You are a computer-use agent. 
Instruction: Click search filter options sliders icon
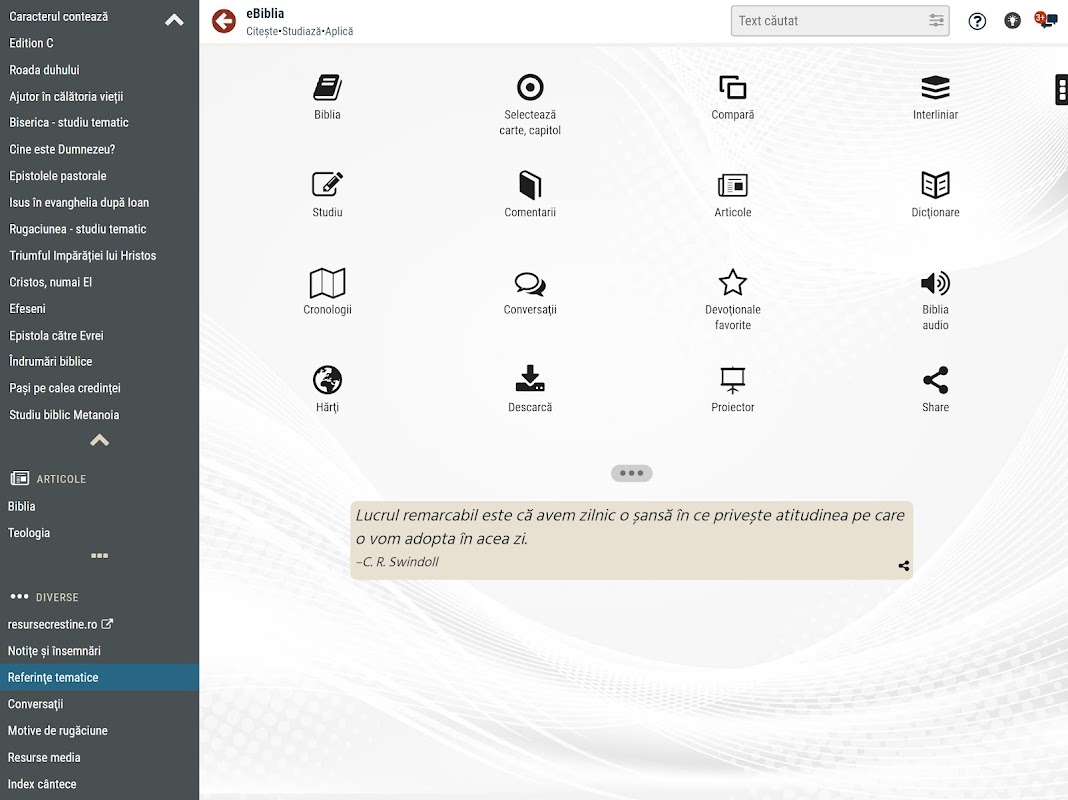point(937,20)
